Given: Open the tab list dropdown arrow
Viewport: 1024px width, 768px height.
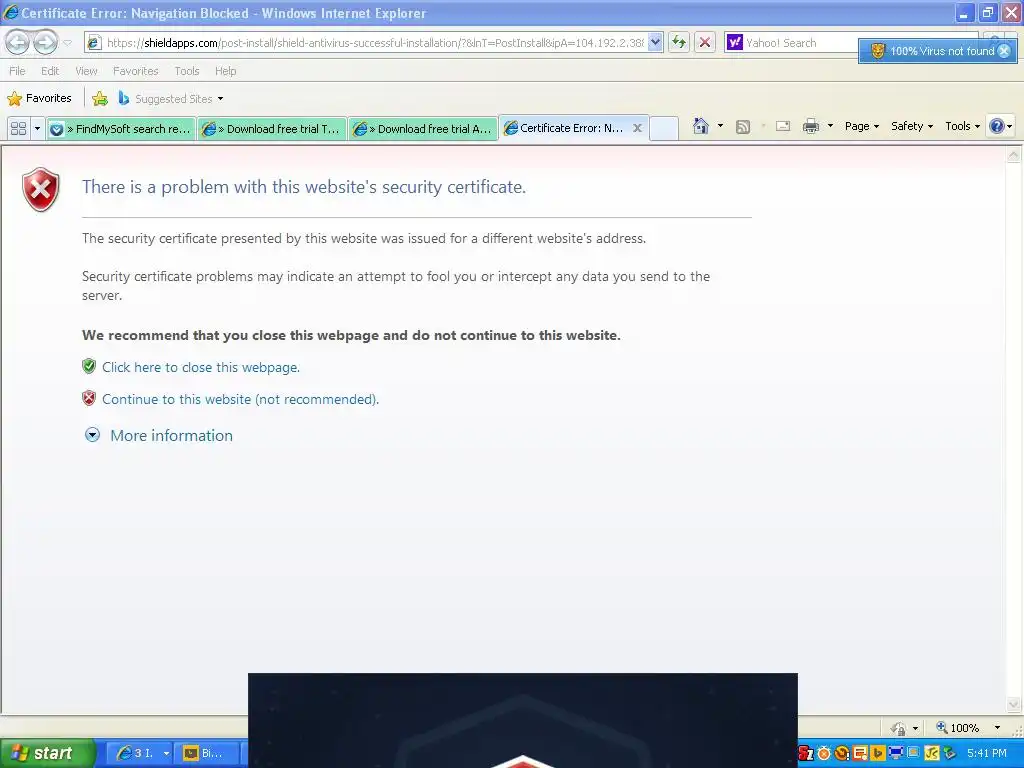Looking at the screenshot, I should [x=37, y=129].
